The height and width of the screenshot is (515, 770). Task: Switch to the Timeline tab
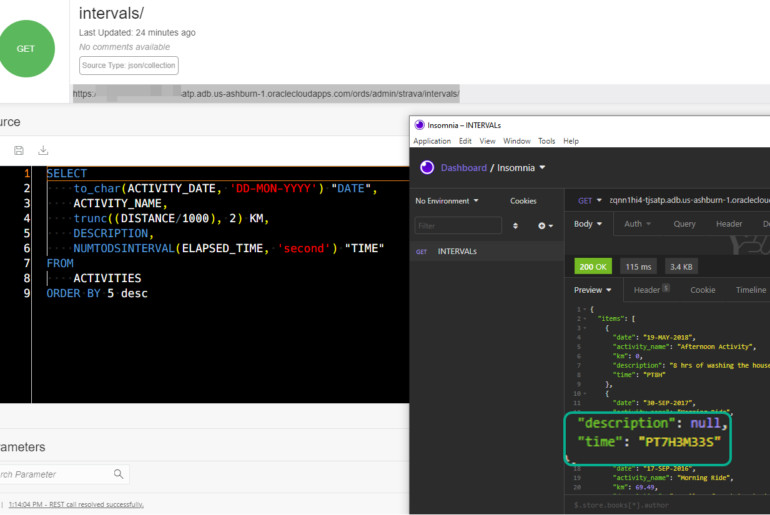750,290
